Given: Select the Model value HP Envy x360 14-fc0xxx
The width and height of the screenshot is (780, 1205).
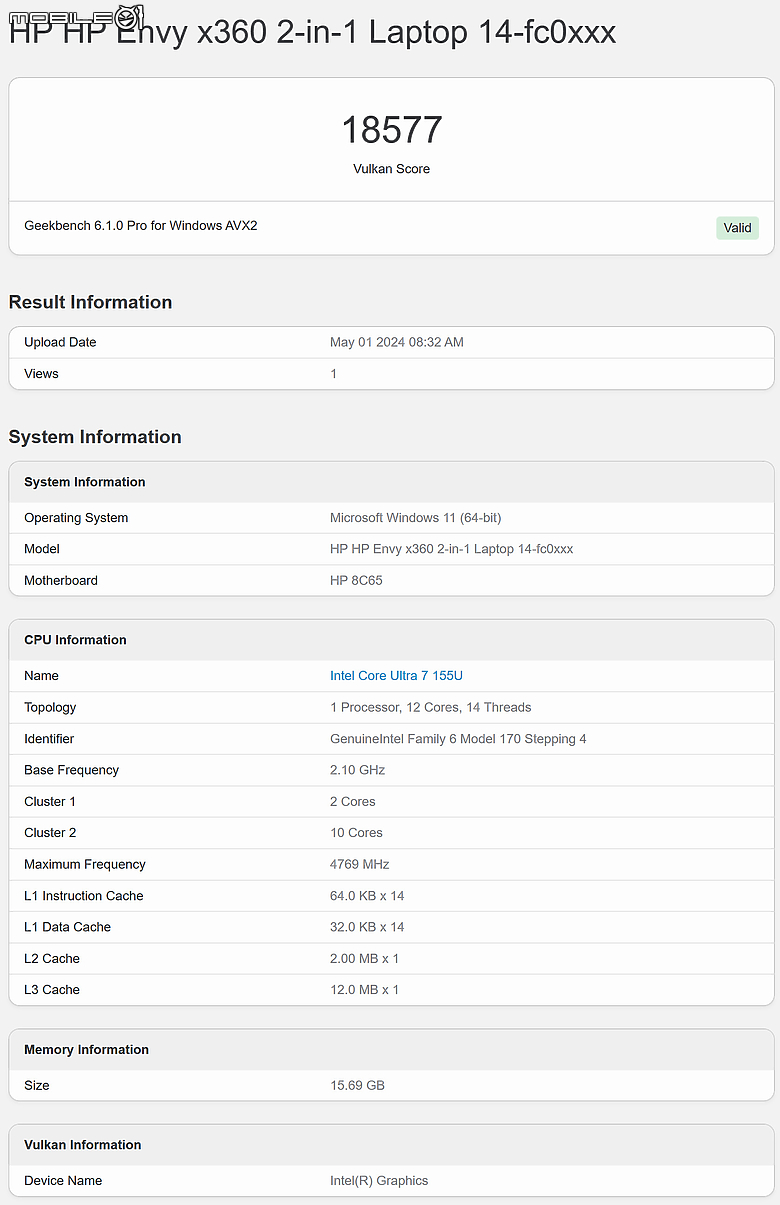Looking at the screenshot, I should click(451, 549).
